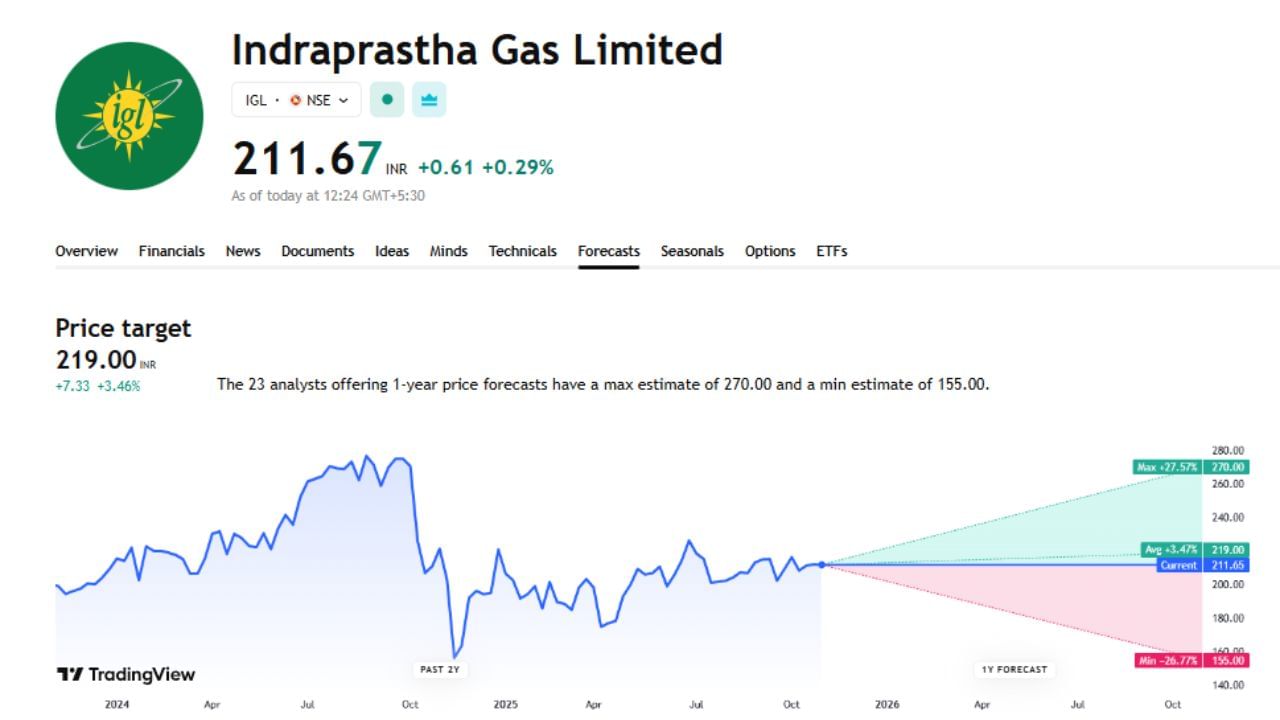Go to the Options tab
The height and width of the screenshot is (720, 1280).
(x=769, y=251)
